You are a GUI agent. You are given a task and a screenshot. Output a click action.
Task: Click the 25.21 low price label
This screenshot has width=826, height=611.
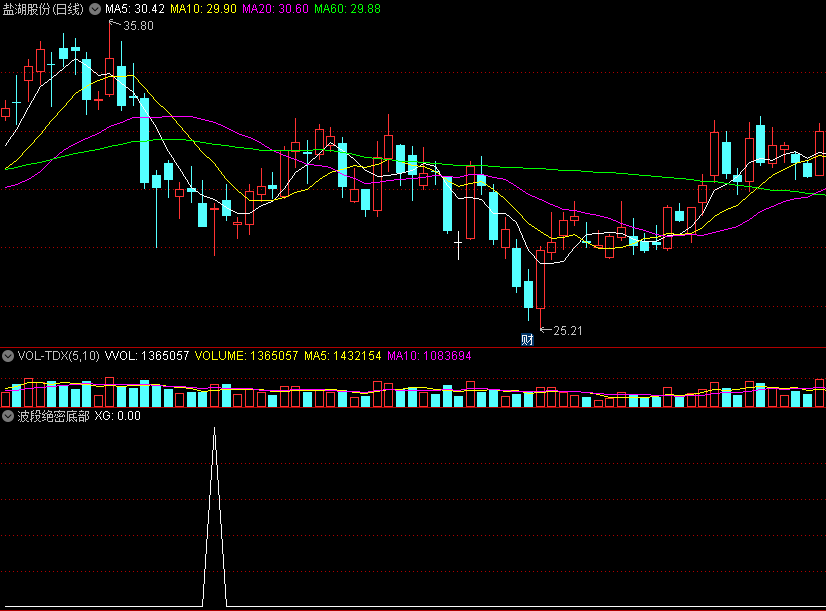point(568,331)
